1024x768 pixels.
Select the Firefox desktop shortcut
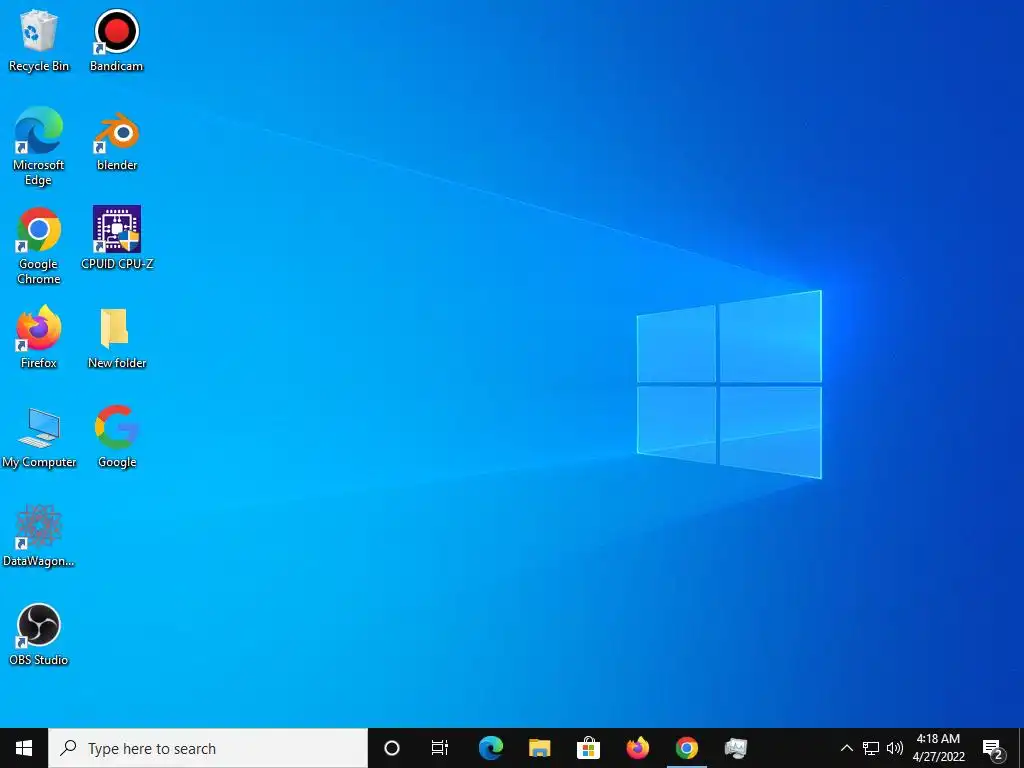39,337
